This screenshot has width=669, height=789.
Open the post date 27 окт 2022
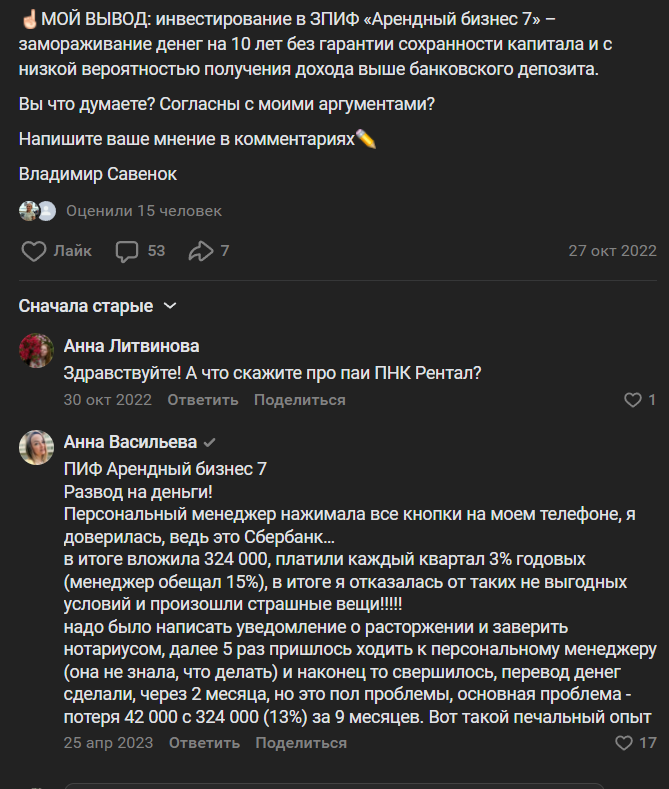tap(612, 251)
